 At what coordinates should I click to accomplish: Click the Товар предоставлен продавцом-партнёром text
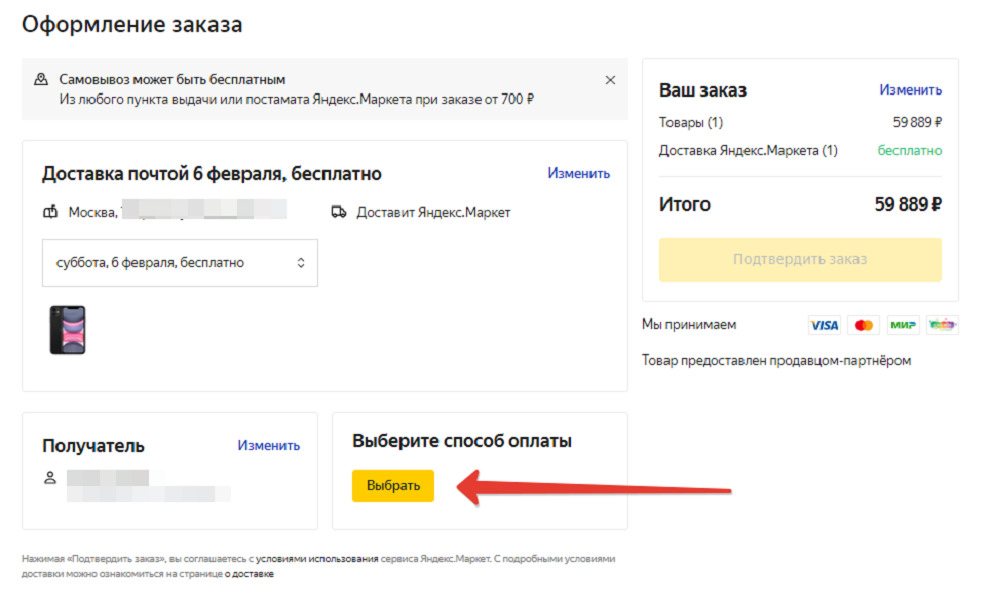pos(776,361)
